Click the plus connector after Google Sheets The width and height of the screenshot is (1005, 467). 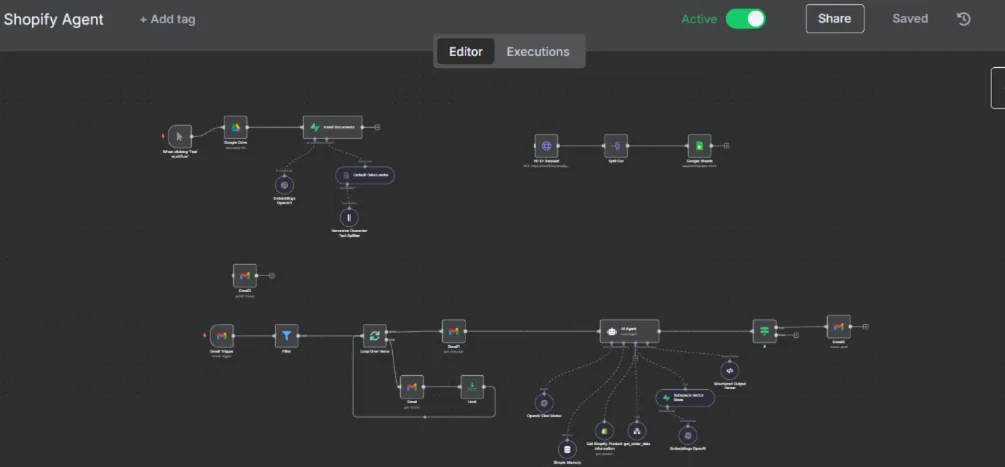coord(726,146)
